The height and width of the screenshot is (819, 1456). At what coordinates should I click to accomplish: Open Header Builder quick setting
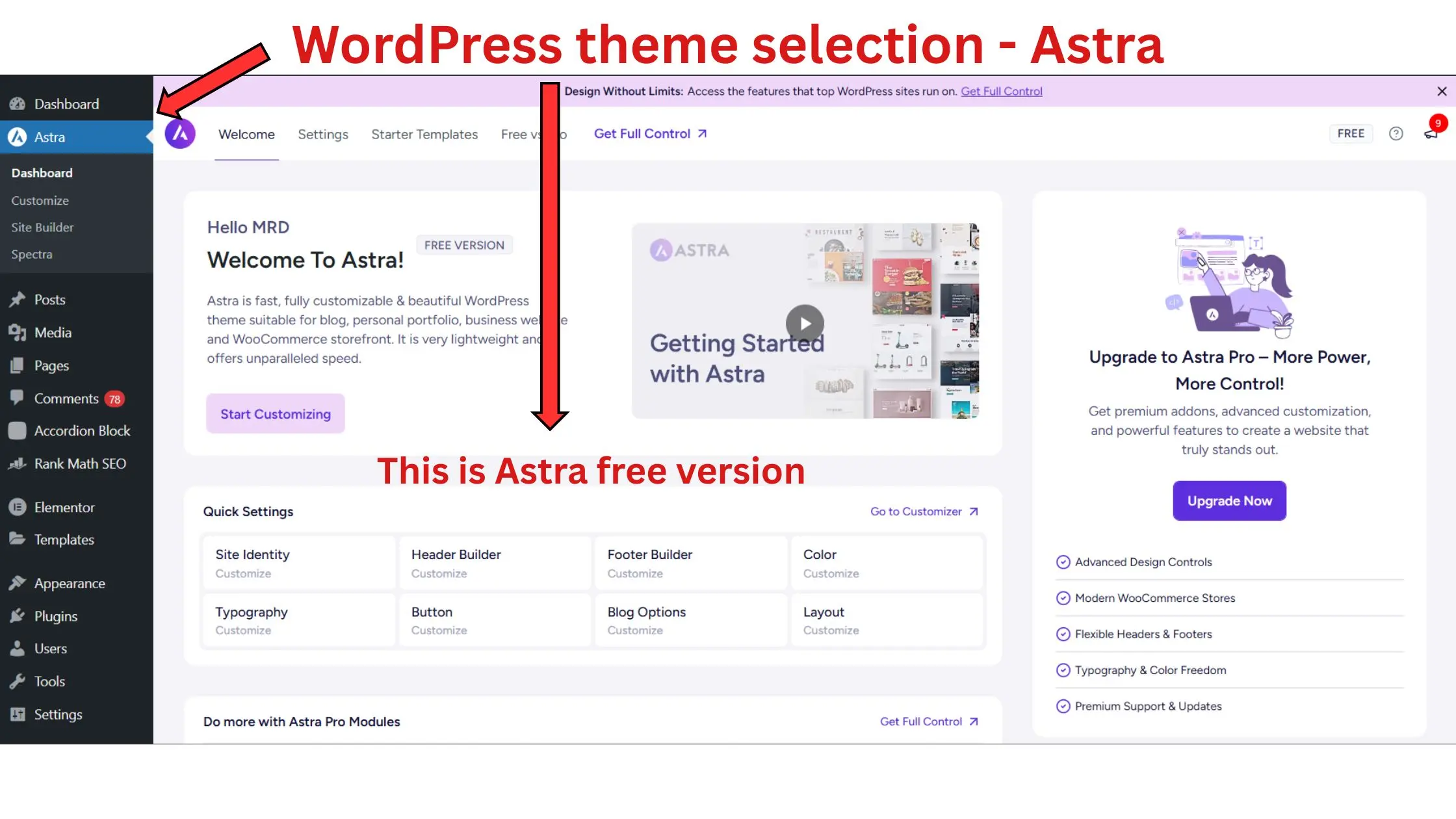[x=495, y=564]
